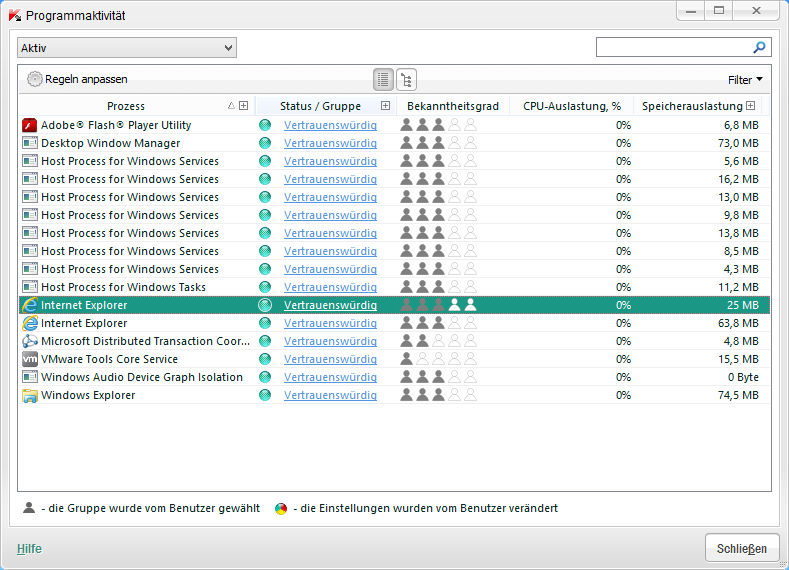Click Windows Audio Device Graph Isolation icon
This screenshot has width=789, height=570.
(x=30, y=377)
